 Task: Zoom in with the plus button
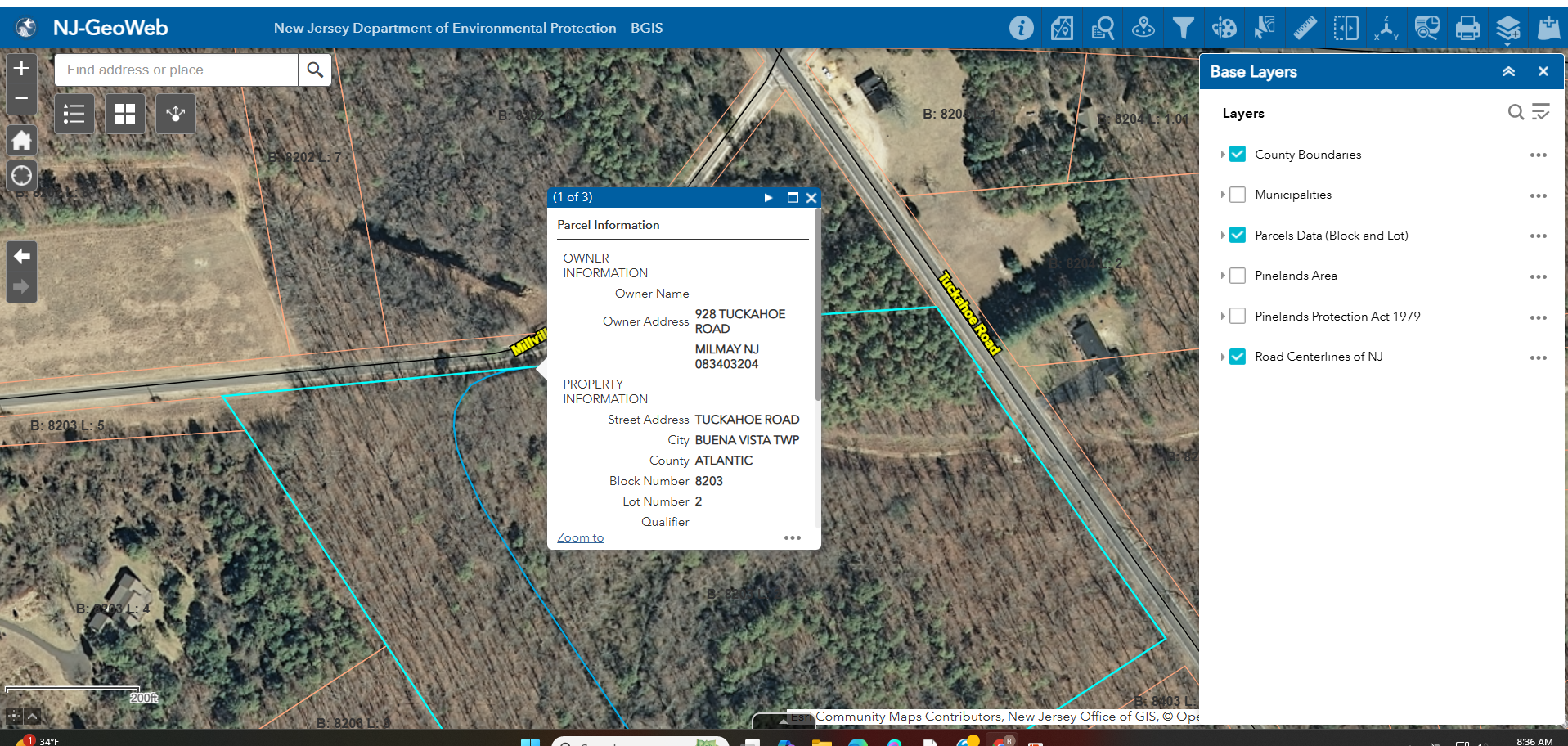pos(22,68)
